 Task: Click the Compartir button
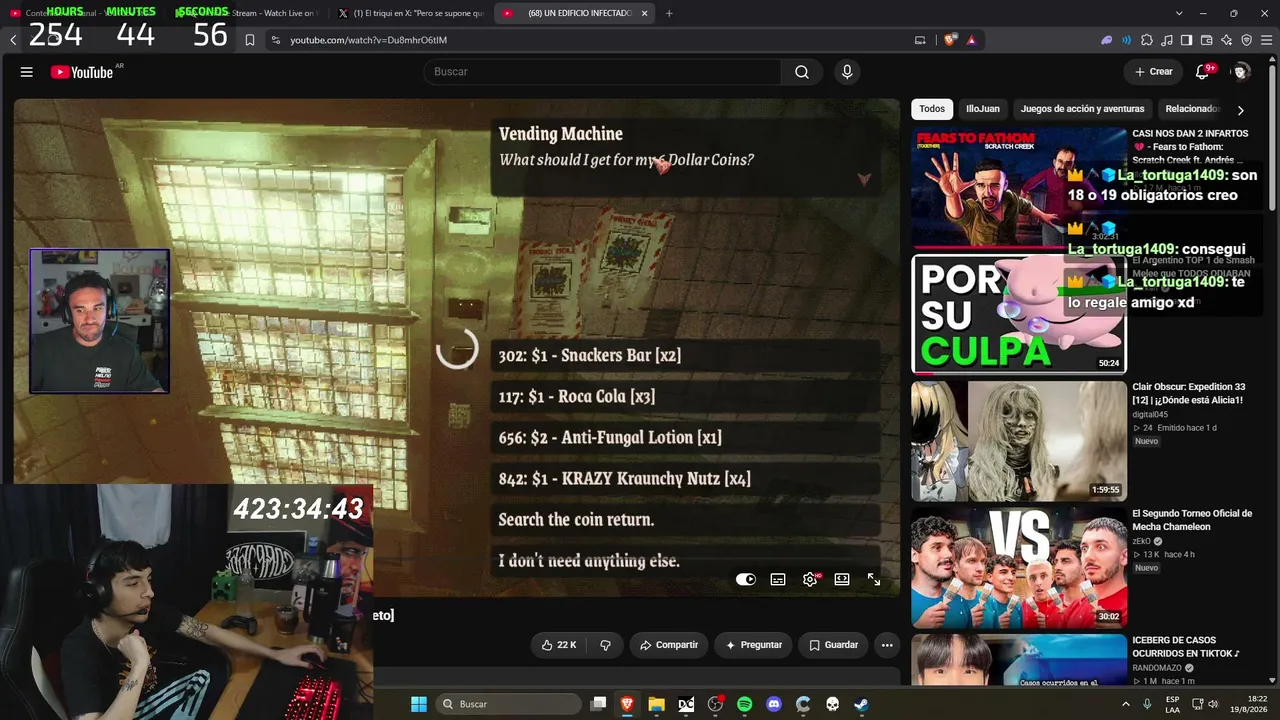pyautogui.click(x=669, y=645)
